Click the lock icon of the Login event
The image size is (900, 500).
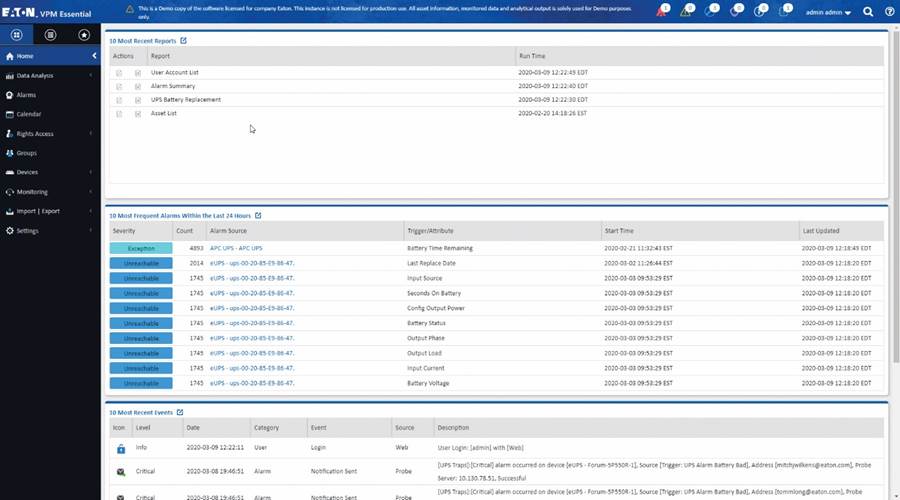click(121, 449)
